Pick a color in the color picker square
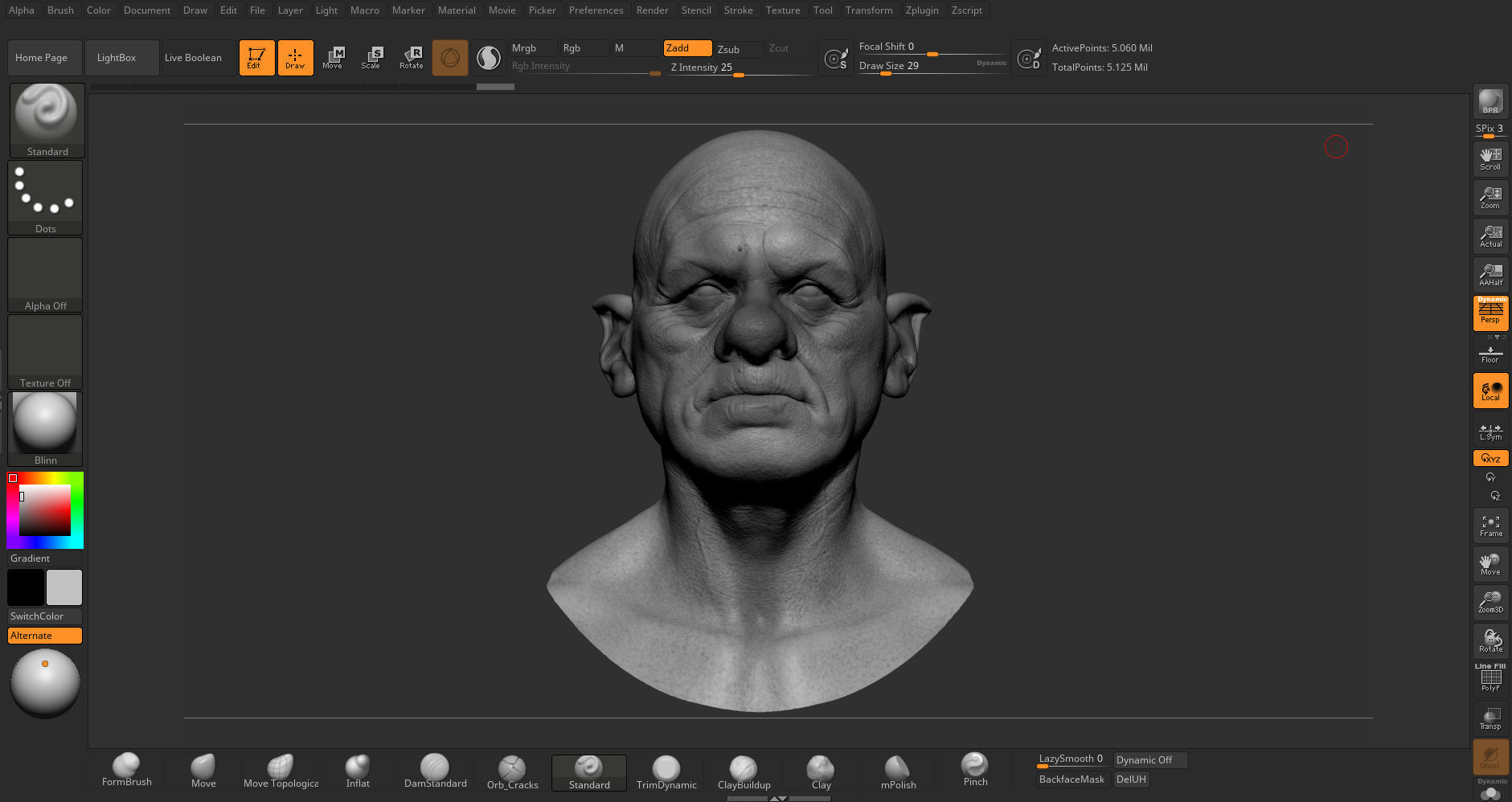This screenshot has height=802, width=1512. (x=45, y=510)
